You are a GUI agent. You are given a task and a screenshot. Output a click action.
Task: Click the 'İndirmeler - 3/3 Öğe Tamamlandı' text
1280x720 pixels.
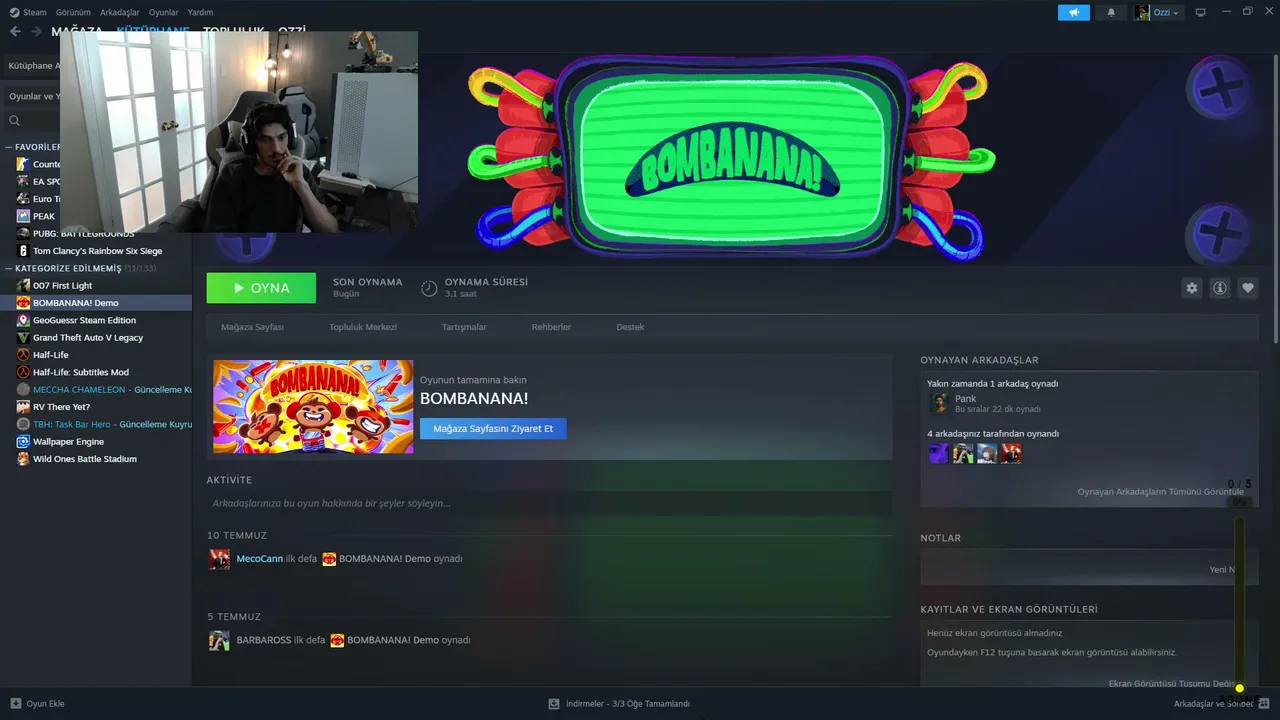pyautogui.click(x=628, y=704)
